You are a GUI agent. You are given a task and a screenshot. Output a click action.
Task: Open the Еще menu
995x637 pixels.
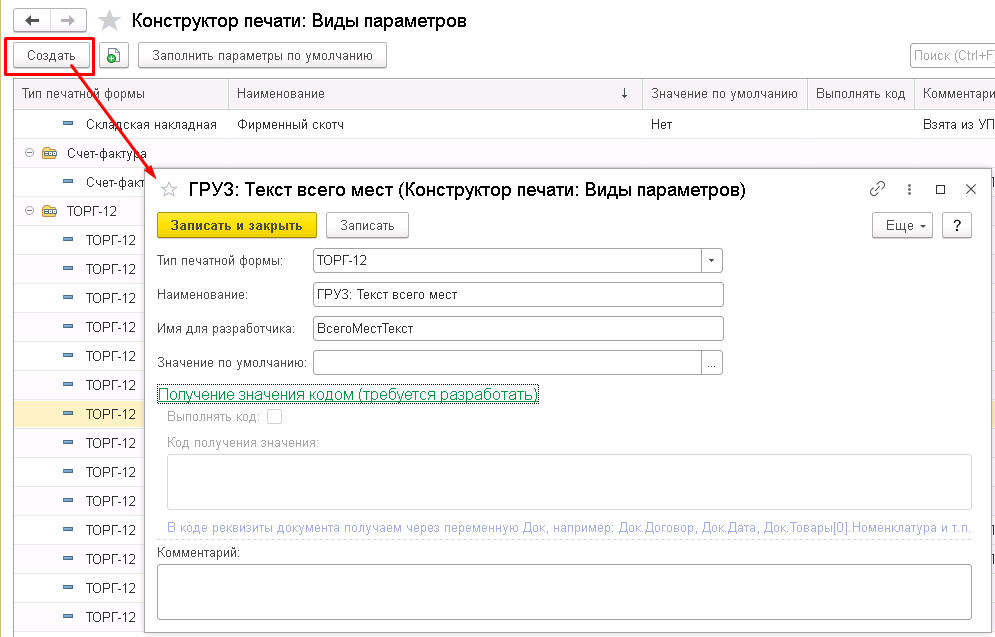(907, 225)
